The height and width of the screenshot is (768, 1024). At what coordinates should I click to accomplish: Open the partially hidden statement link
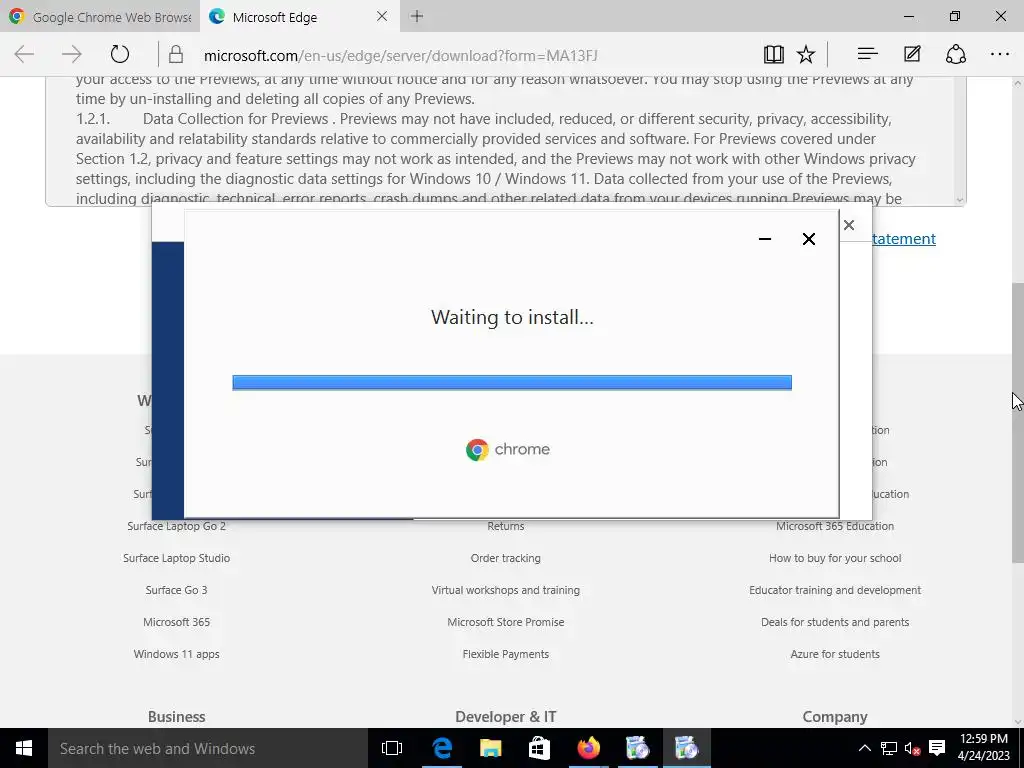[x=904, y=239]
